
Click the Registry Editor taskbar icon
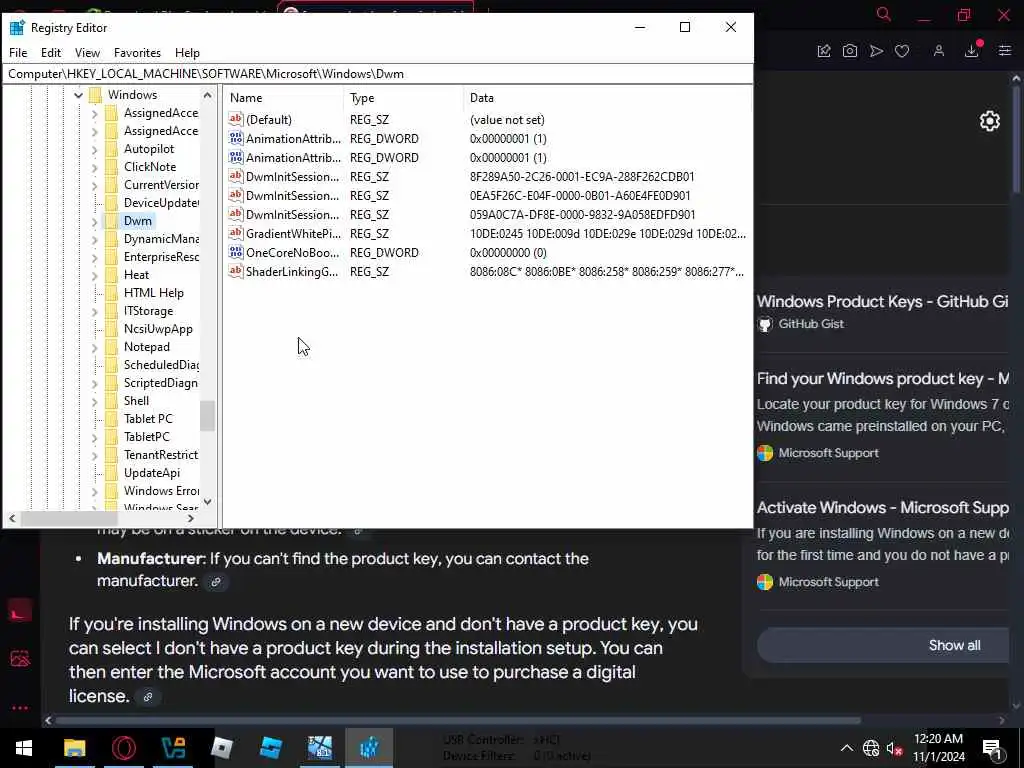pyautogui.click(x=369, y=748)
